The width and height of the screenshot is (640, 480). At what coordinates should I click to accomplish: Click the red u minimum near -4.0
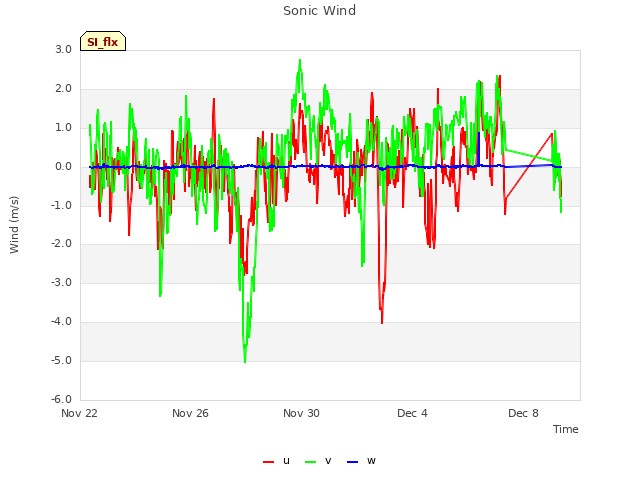point(382,322)
